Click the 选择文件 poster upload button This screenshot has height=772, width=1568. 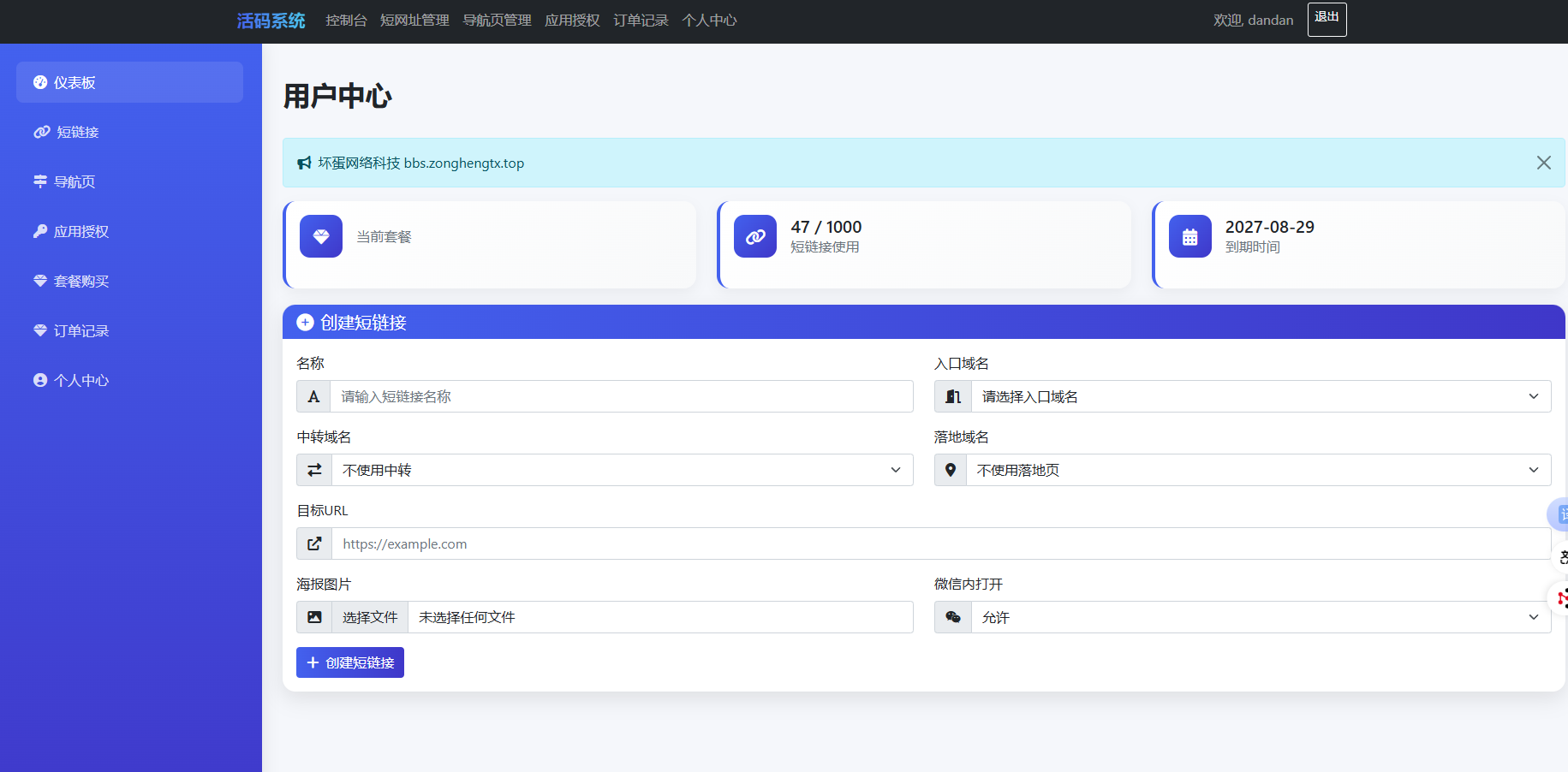370,617
